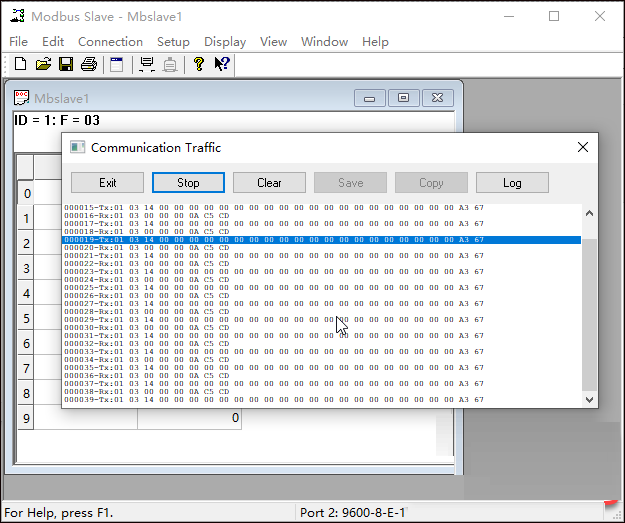
Task: Open the View menu
Action: [273, 41]
